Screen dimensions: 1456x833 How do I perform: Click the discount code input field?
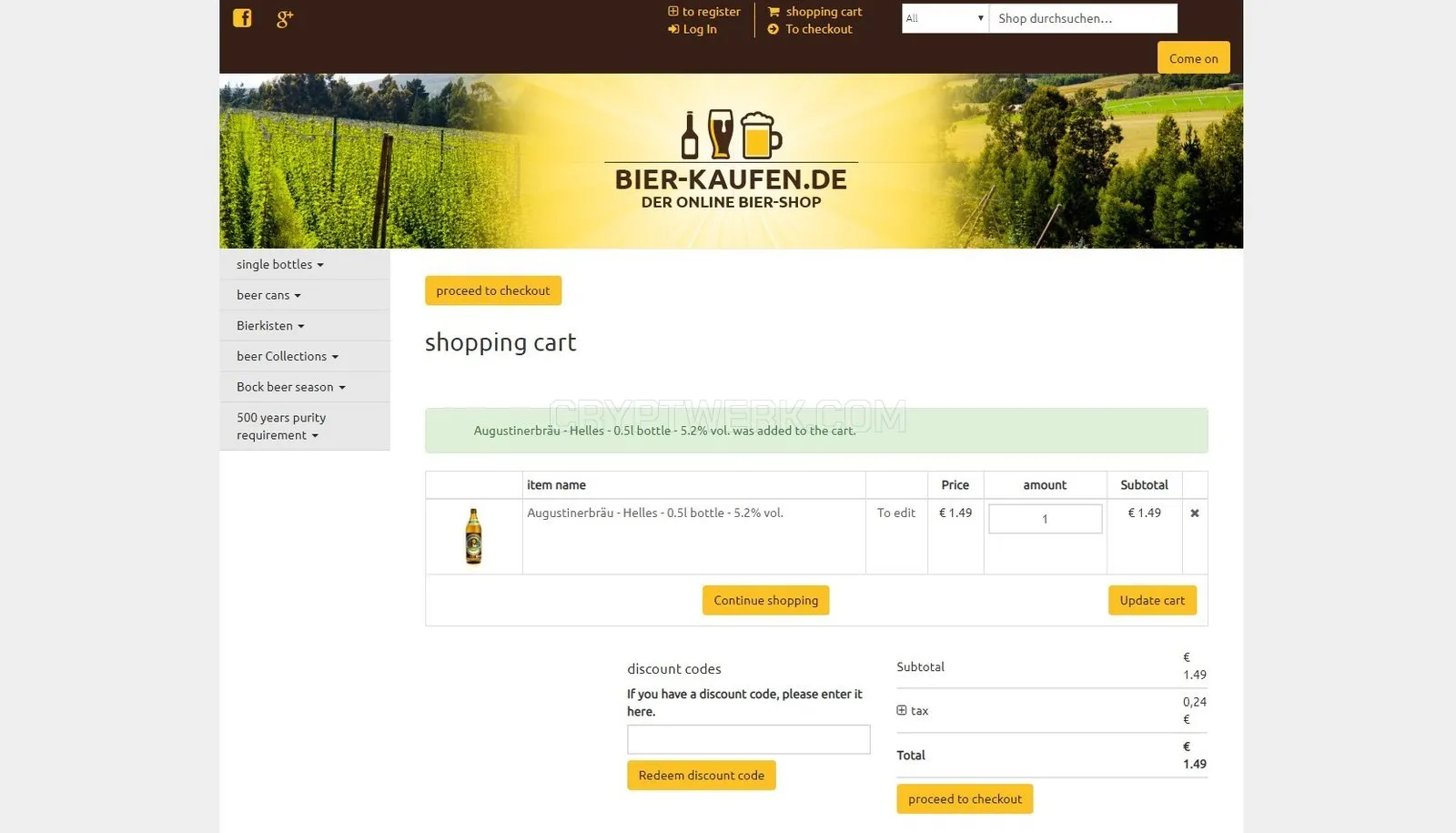(x=749, y=739)
